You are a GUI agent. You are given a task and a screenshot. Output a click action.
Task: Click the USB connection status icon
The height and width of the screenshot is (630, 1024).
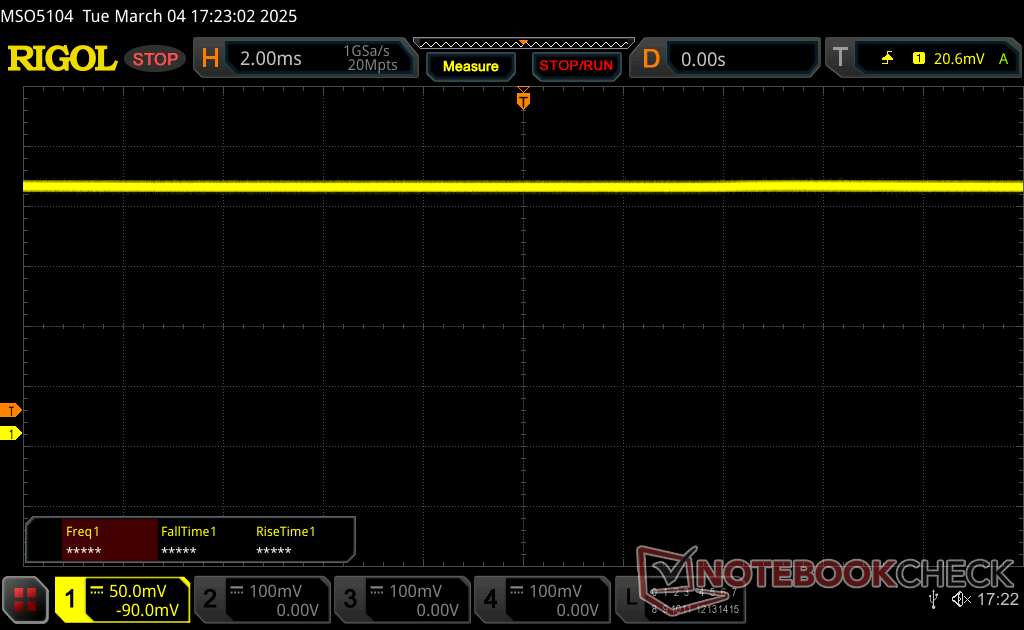point(933,599)
